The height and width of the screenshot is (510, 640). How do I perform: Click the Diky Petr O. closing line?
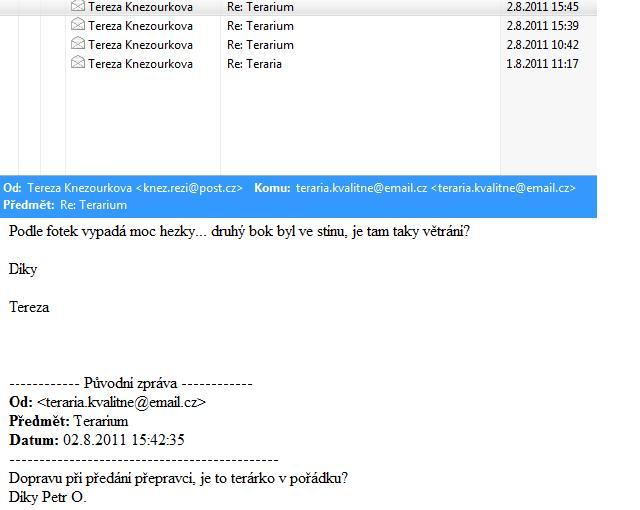[x=48, y=496]
